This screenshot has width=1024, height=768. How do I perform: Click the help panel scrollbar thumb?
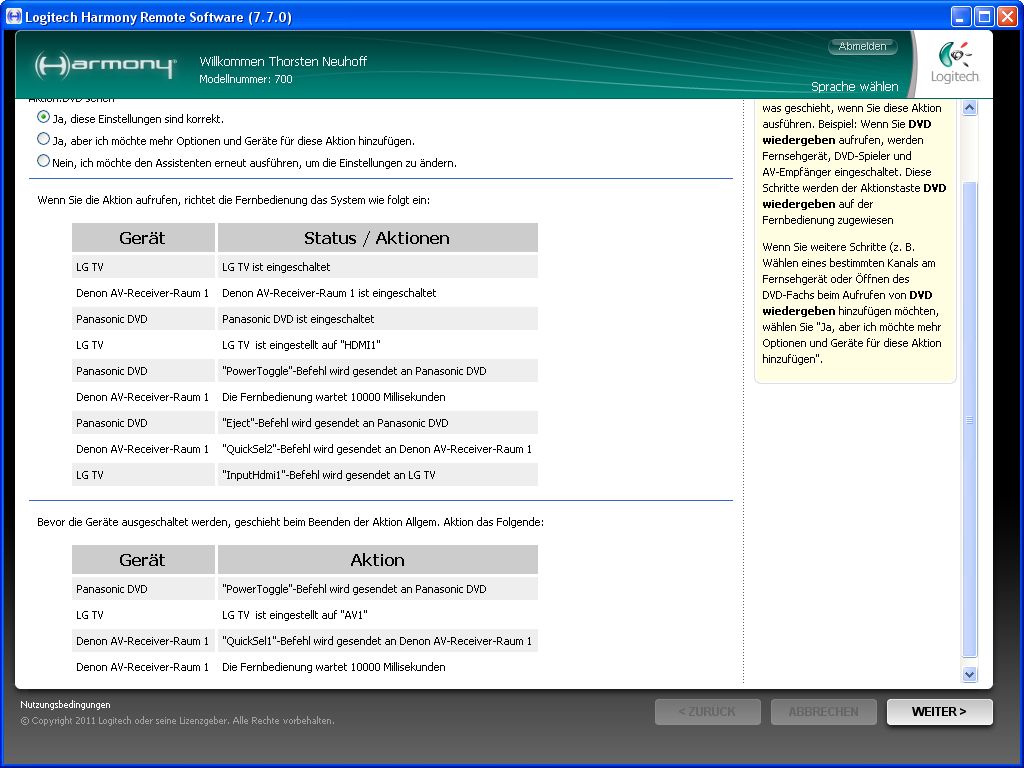point(970,419)
